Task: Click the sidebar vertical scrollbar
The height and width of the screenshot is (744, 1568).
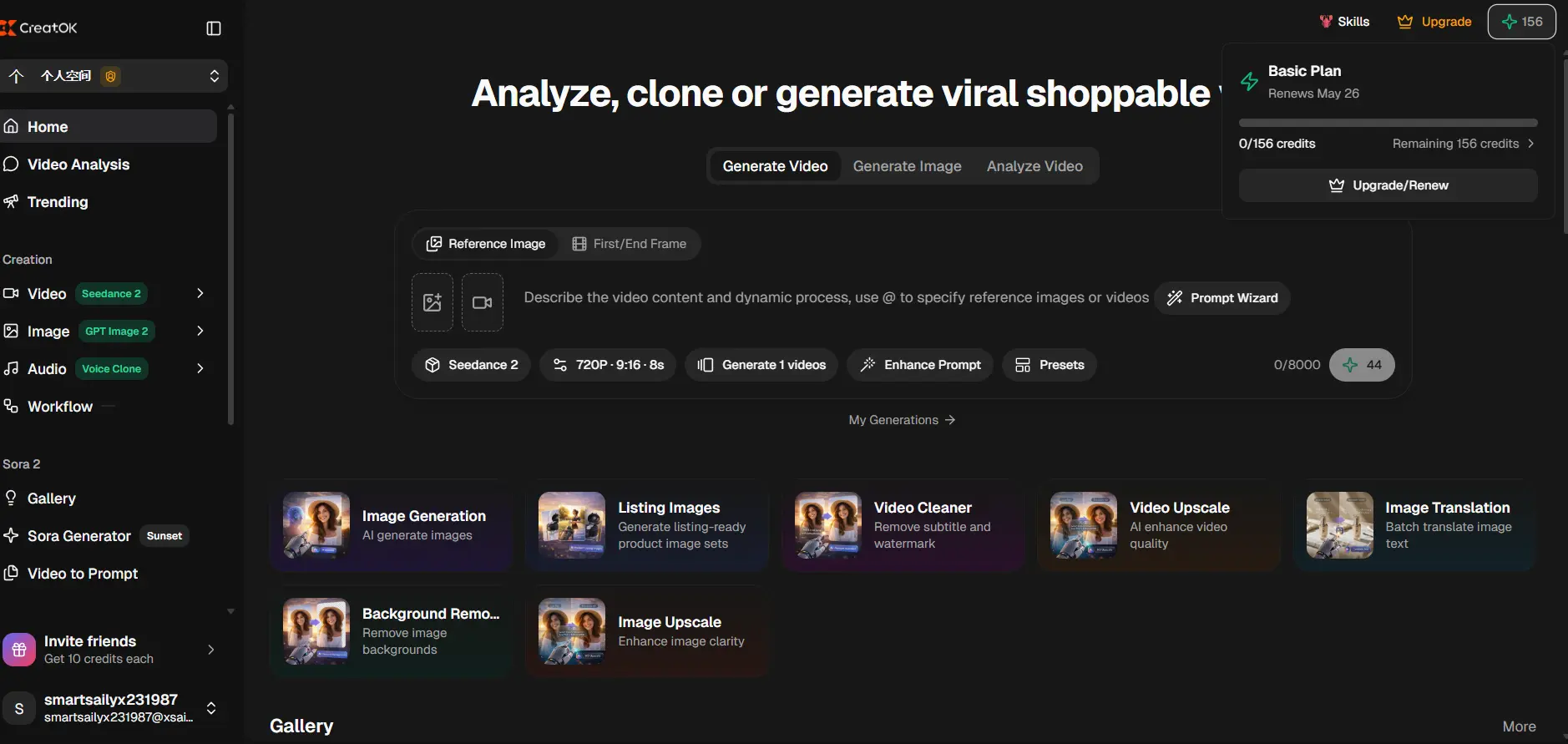Action: 230,267
